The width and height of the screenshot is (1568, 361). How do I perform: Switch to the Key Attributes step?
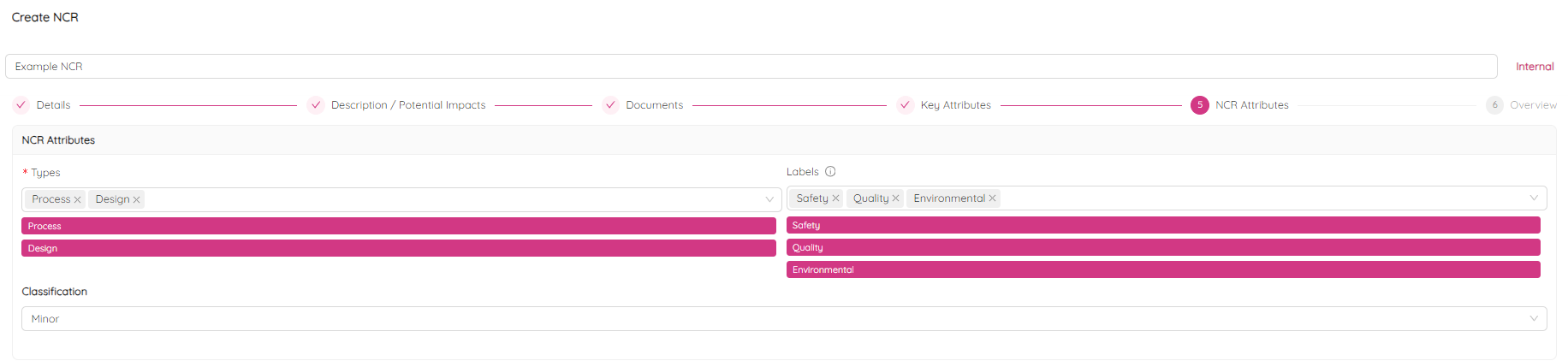pyautogui.click(x=955, y=105)
